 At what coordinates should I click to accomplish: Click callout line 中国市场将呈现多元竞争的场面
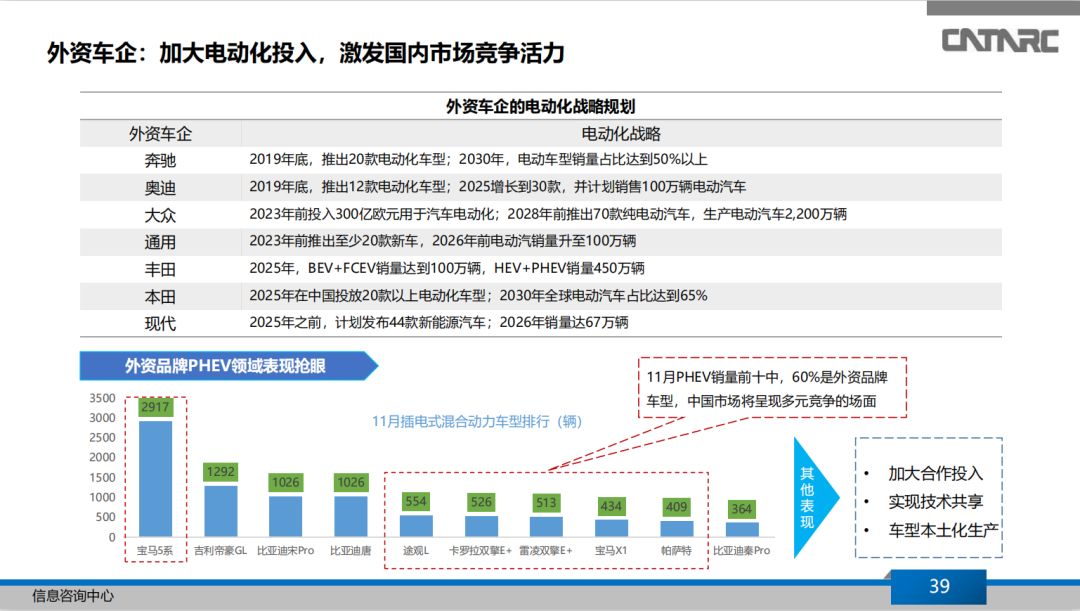pos(782,401)
